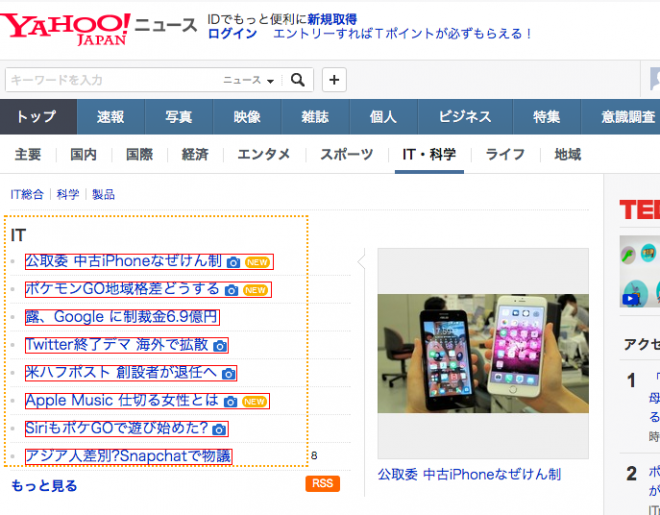This screenshot has width=660, height=515.
Task: Open the ニュース search category dropdown
Action: 248,80
